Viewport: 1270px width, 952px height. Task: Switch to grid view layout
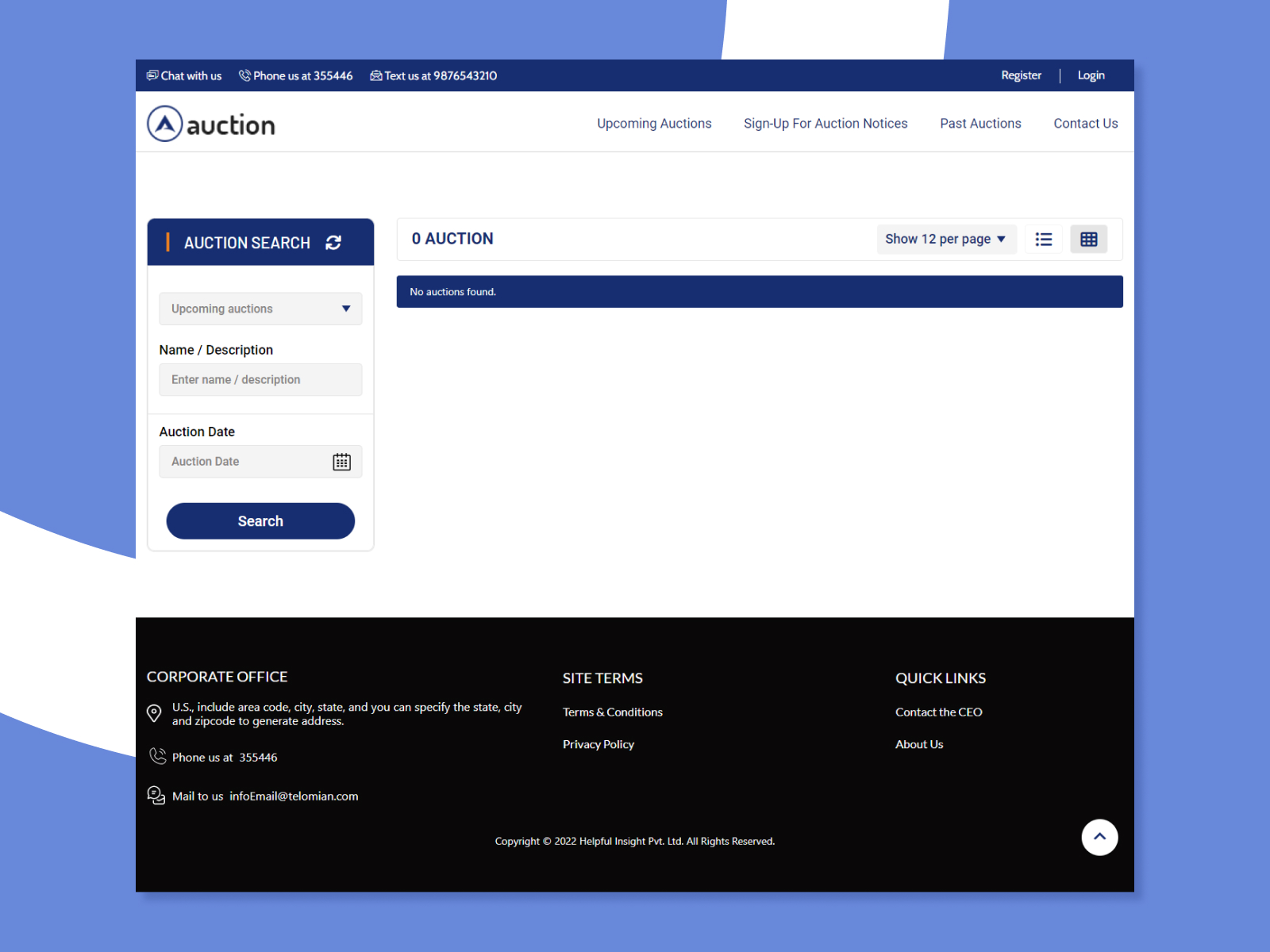click(x=1088, y=239)
